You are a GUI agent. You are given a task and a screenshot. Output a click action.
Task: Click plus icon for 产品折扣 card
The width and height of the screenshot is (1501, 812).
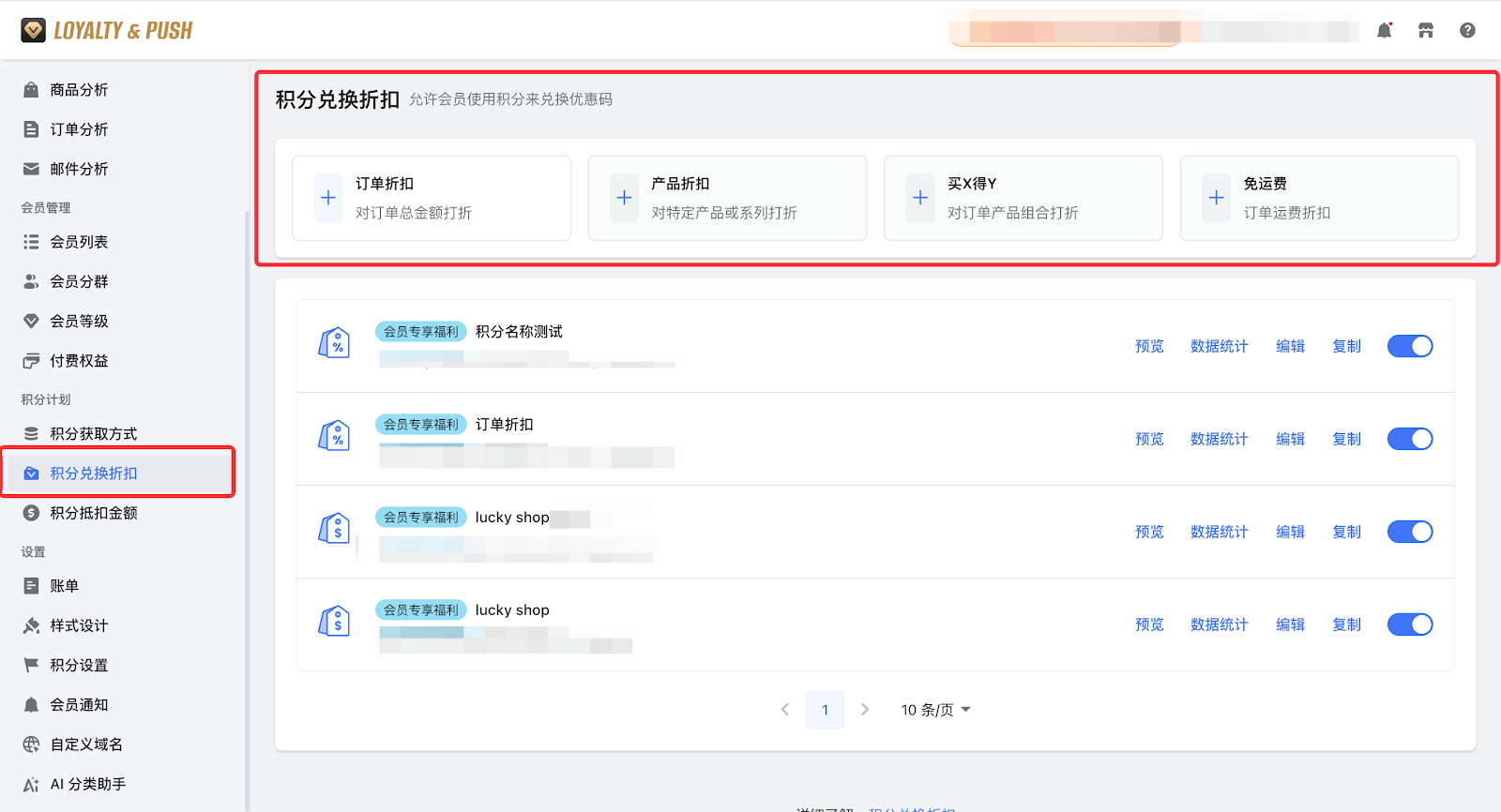click(624, 198)
